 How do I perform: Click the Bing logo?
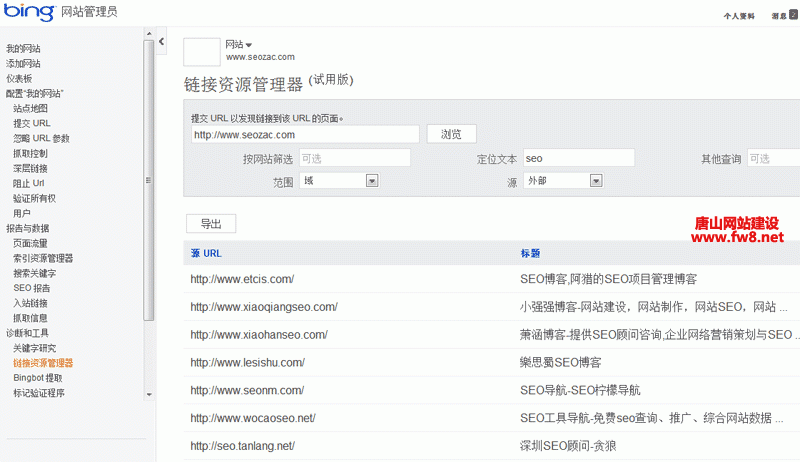point(29,11)
